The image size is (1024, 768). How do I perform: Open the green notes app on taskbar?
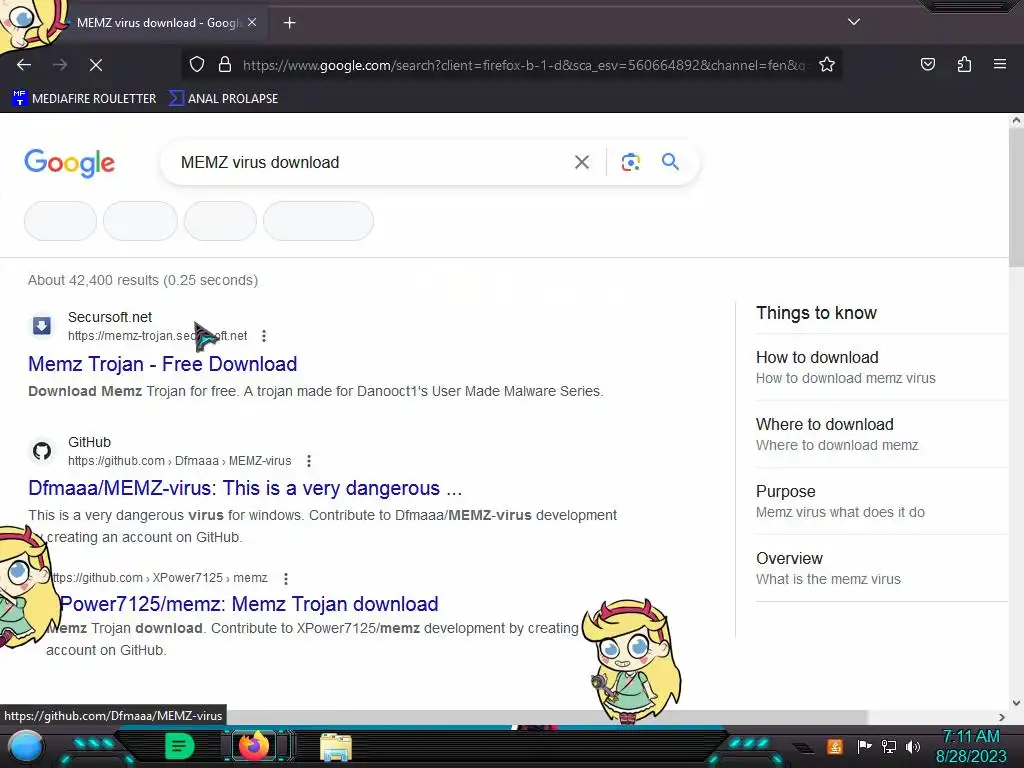[180, 746]
